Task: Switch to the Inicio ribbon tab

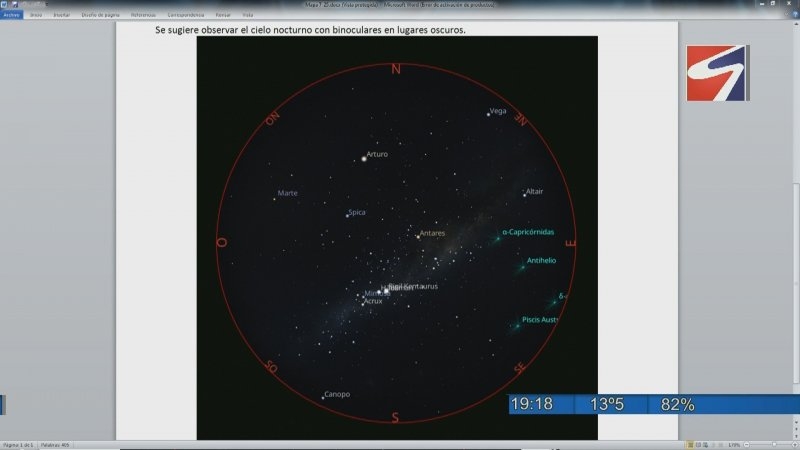Action: click(36, 15)
